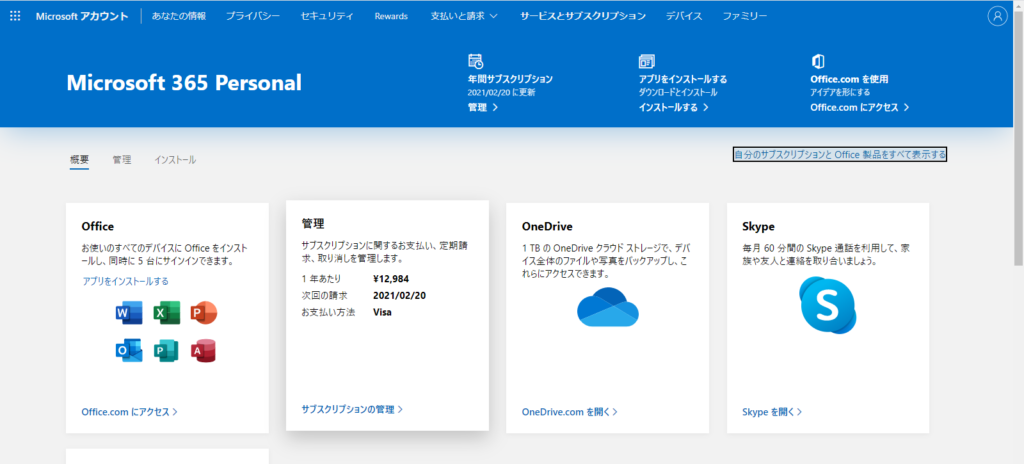Select サービスとサブスクリプション in navigation
The height and width of the screenshot is (464, 1024).
(583, 16)
